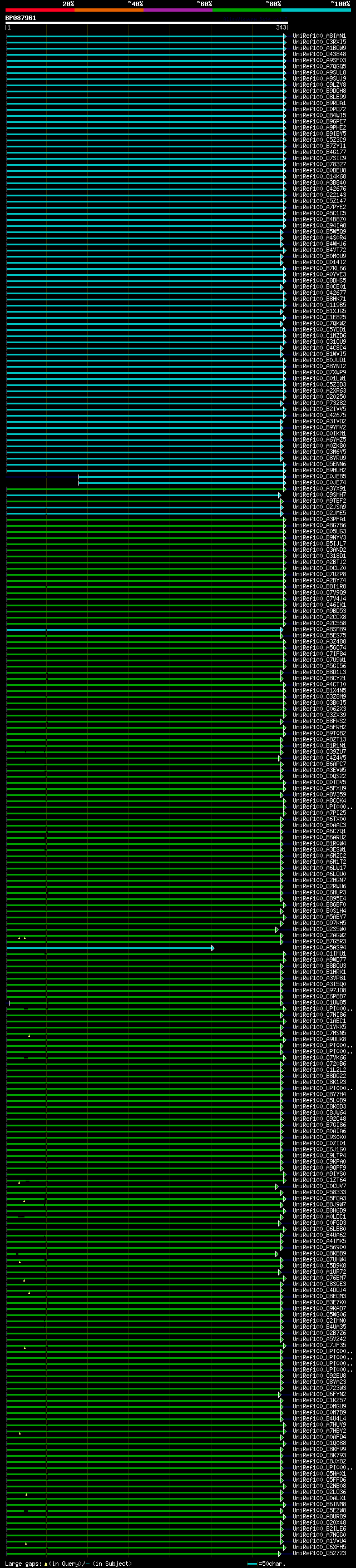The height and width of the screenshot is (1568, 356).
Task: Select the UniRef100_C7IF84 label
Action: (319, 654)
